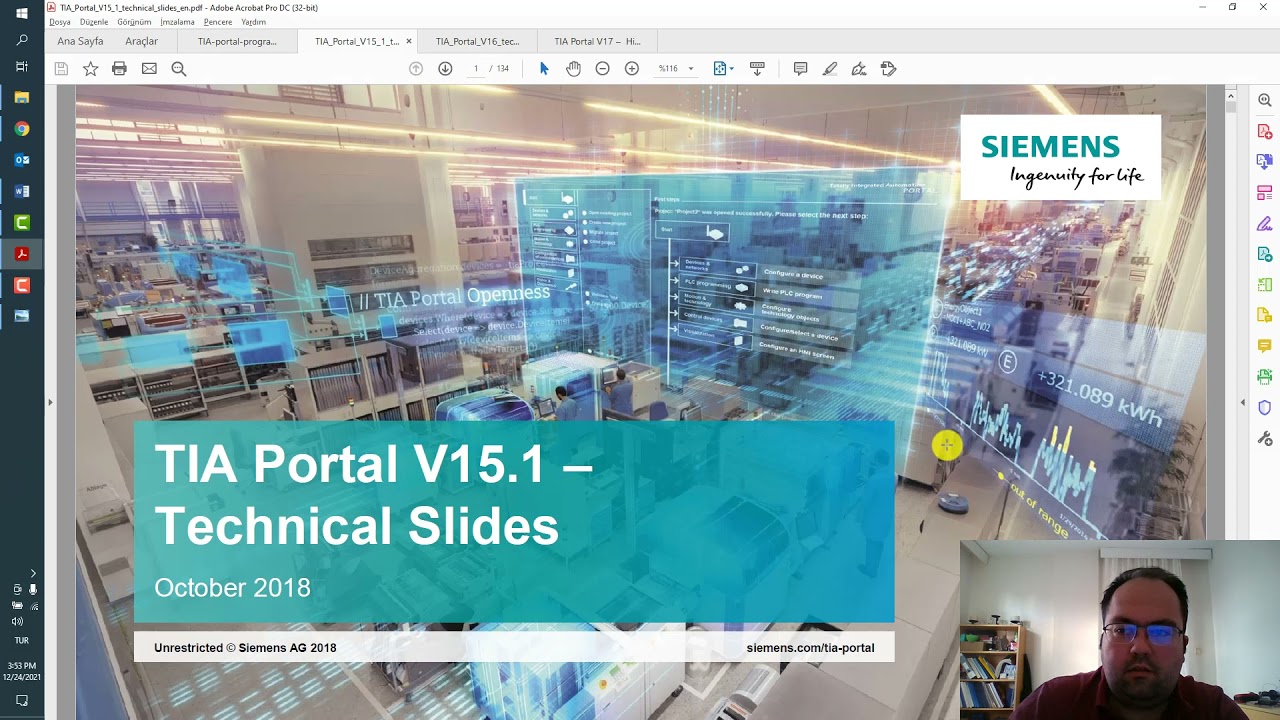Open the Find text magnifier icon
The width and height of the screenshot is (1280, 720).
click(179, 69)
